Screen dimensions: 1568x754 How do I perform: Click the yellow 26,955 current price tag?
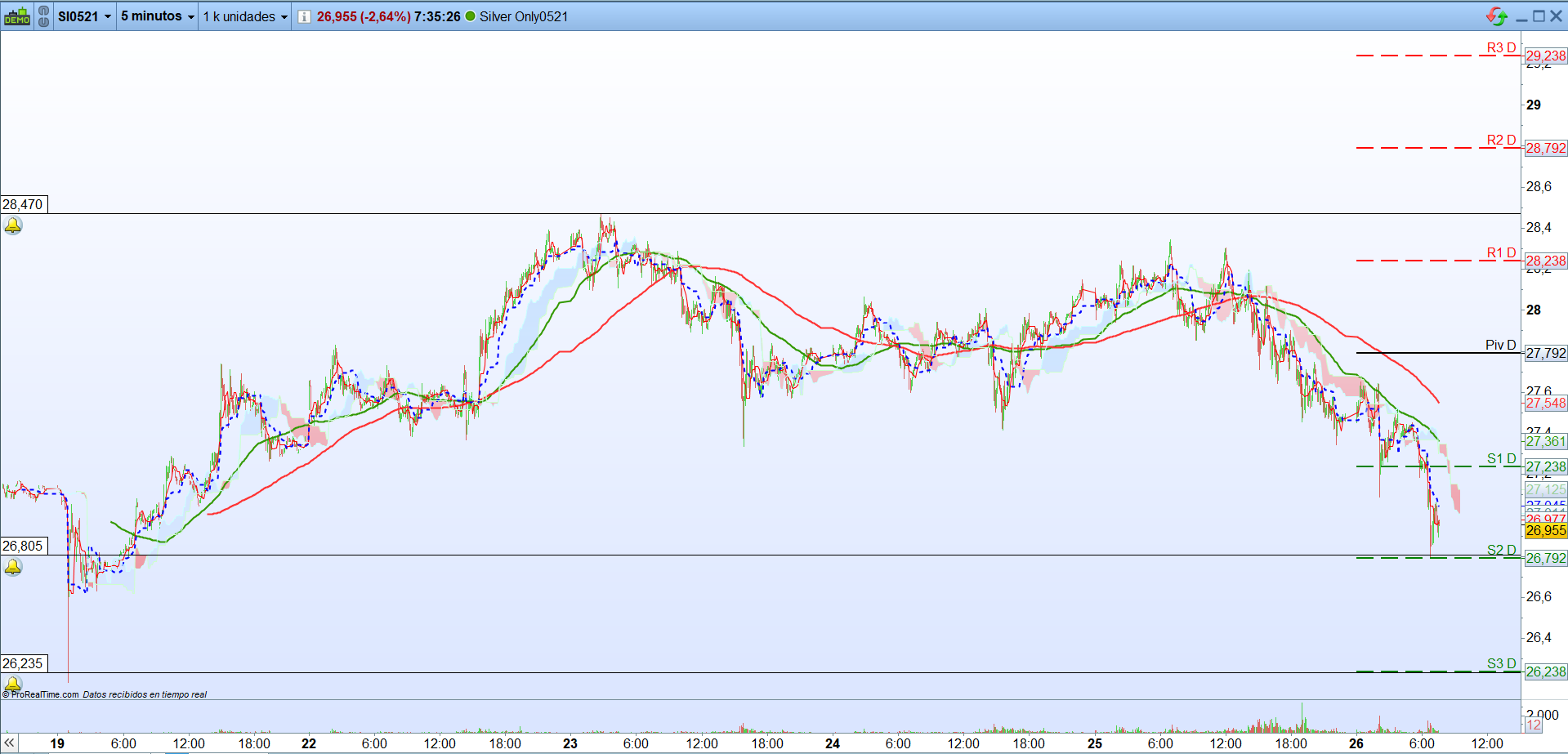[1546, 530]
